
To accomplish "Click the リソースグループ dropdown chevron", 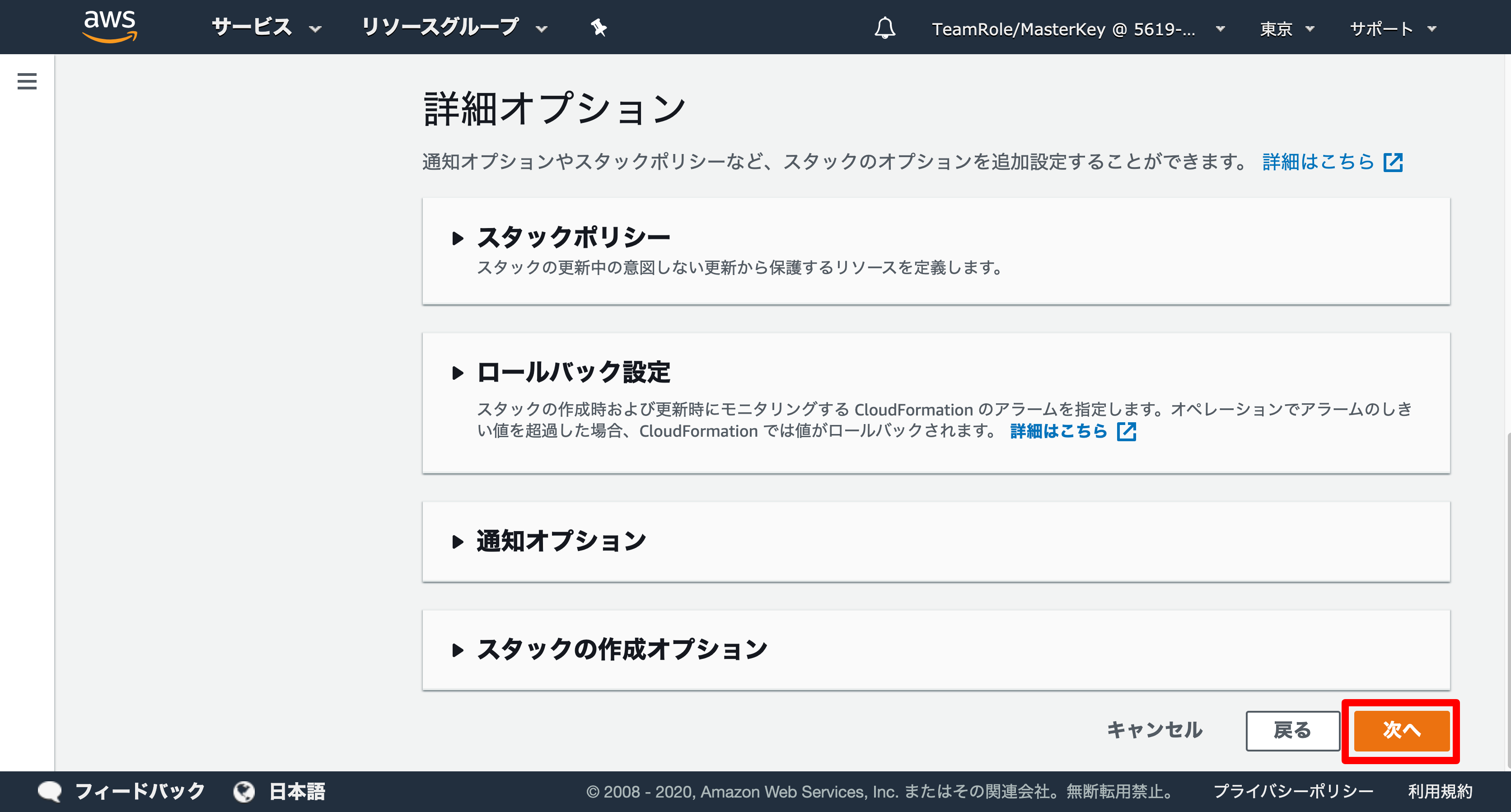I will click(x=542, y=29).
